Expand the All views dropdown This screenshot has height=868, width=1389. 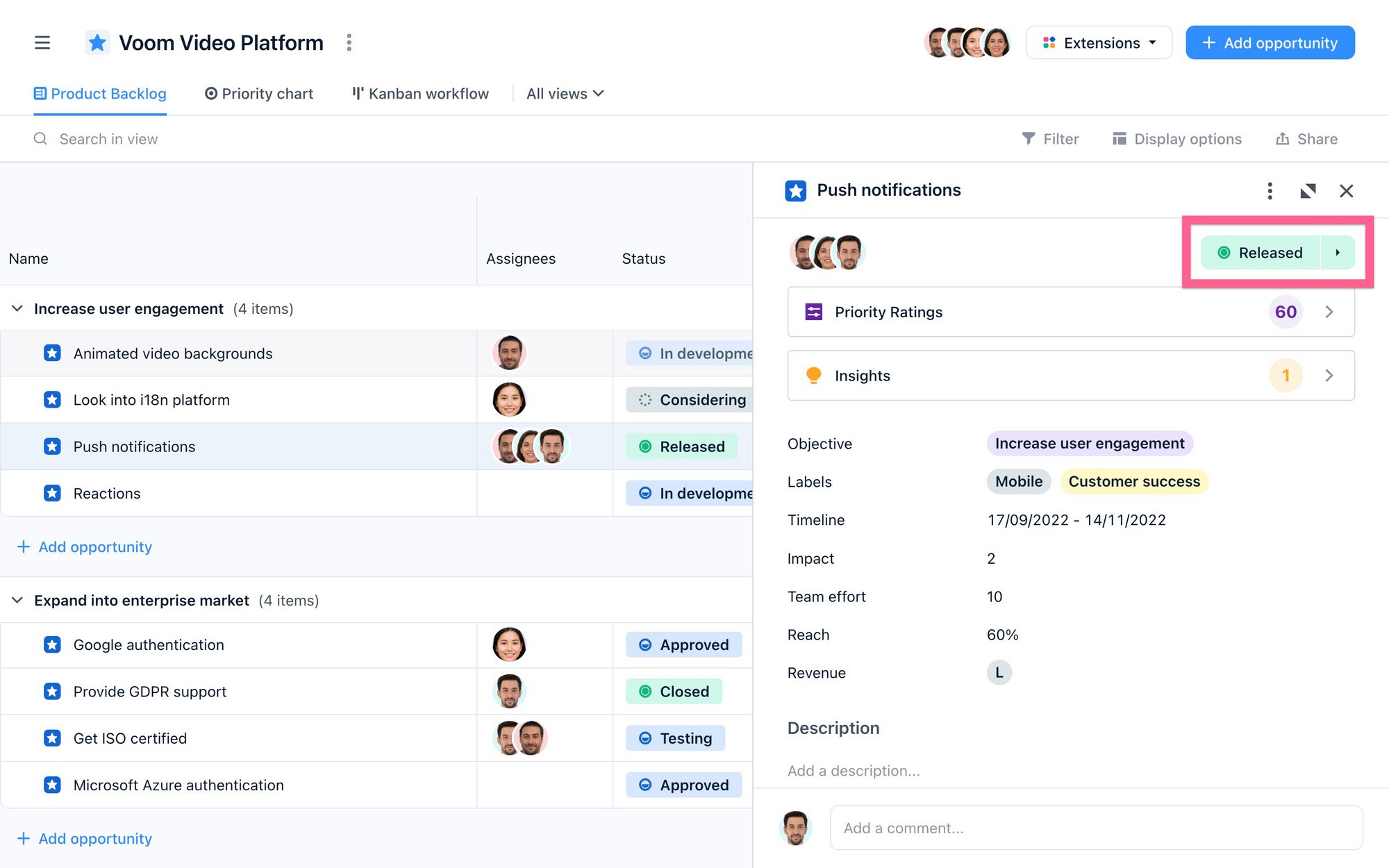point(565,94)
